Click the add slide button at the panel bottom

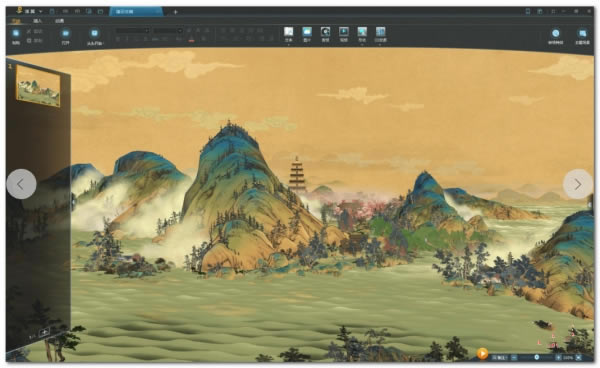[45, 332]
